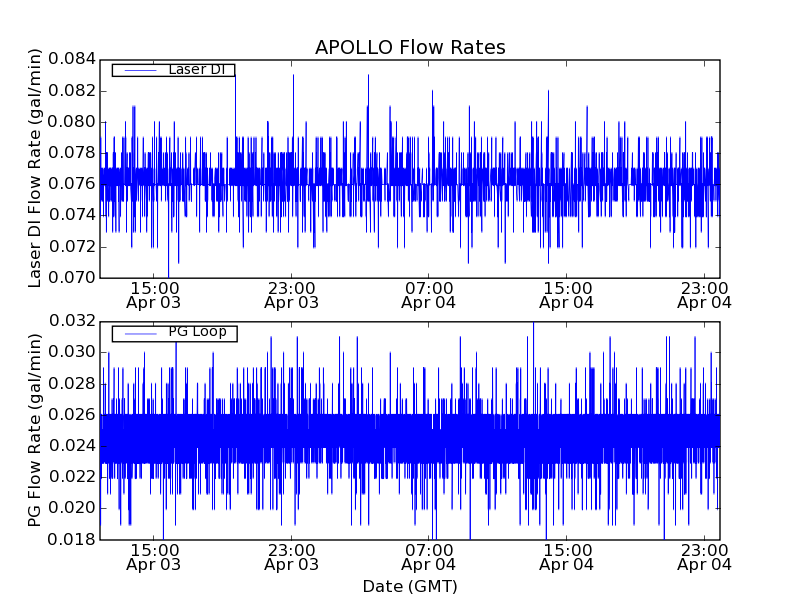800x600 pixels.
Task: Click "23:00 Apr 04" under the PG Loop plot
Action: 704,558
